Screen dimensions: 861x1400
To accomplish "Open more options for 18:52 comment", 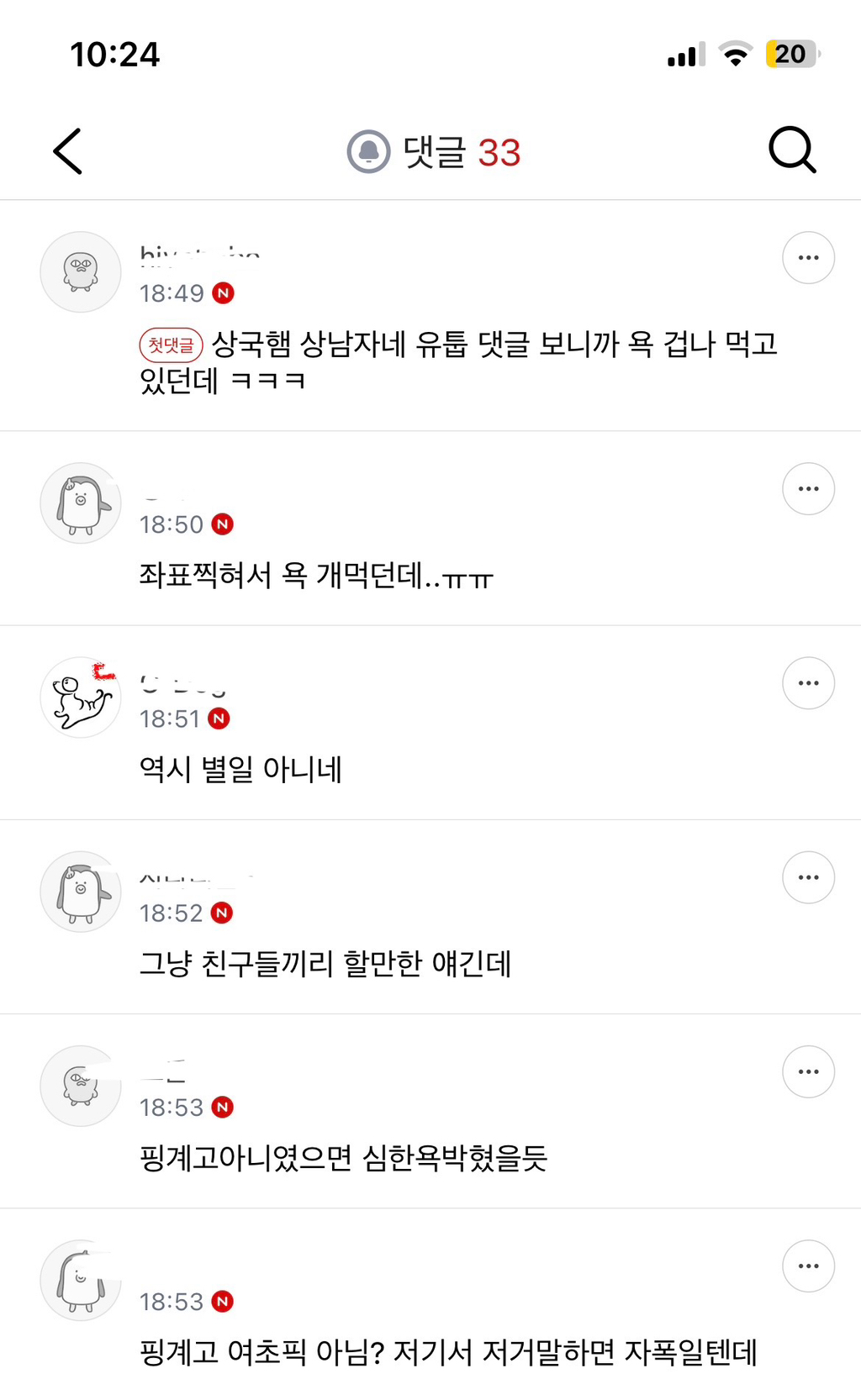I will (808, 876).
